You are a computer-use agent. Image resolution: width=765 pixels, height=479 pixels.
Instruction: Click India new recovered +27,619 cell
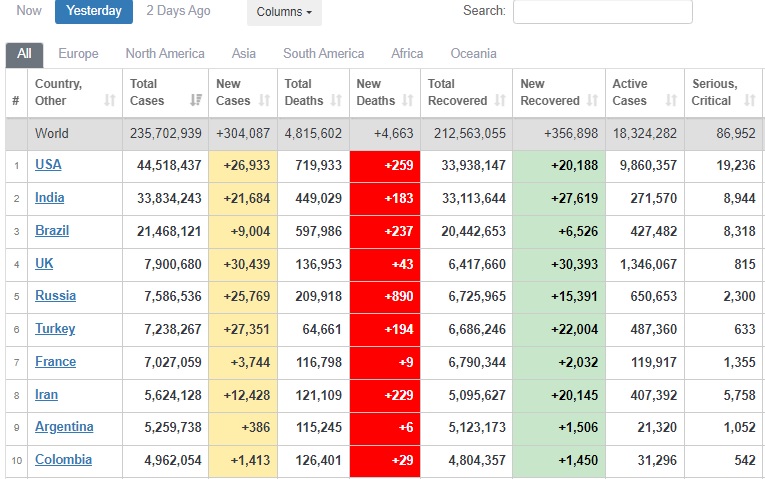(559, 199)
